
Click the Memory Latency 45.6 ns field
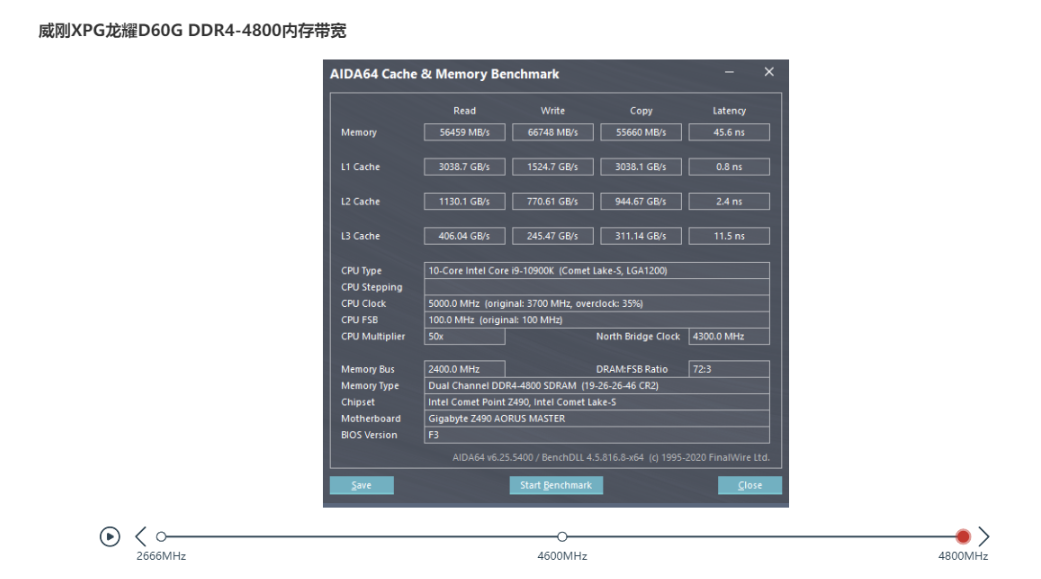click(729, 132)
